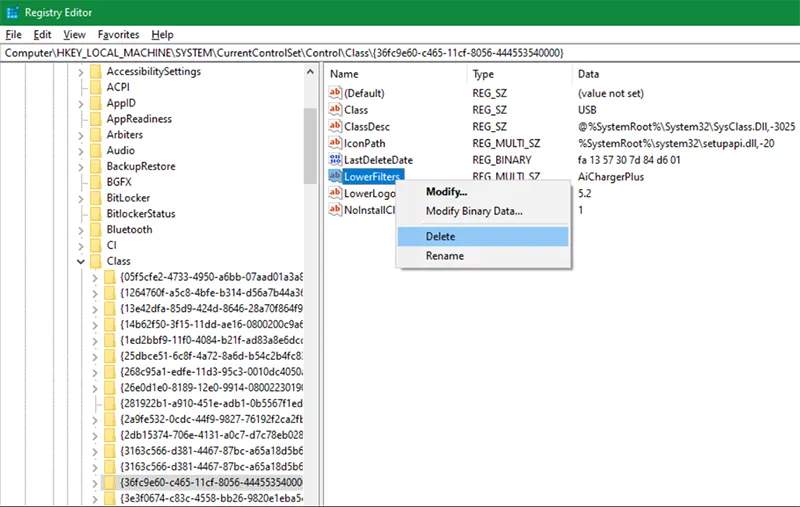
Task: Click the string icon next to ClassDesc
Action: [x=336, y=127]
